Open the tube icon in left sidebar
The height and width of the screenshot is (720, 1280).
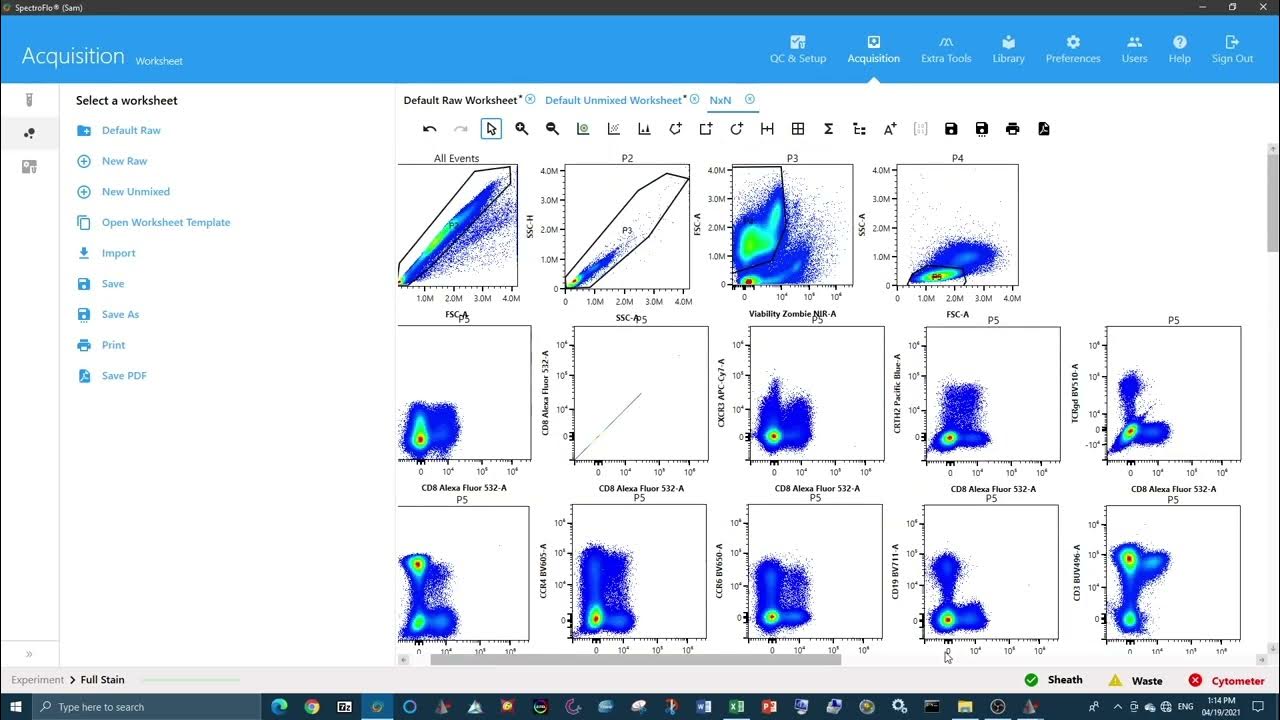coord(29,100)
